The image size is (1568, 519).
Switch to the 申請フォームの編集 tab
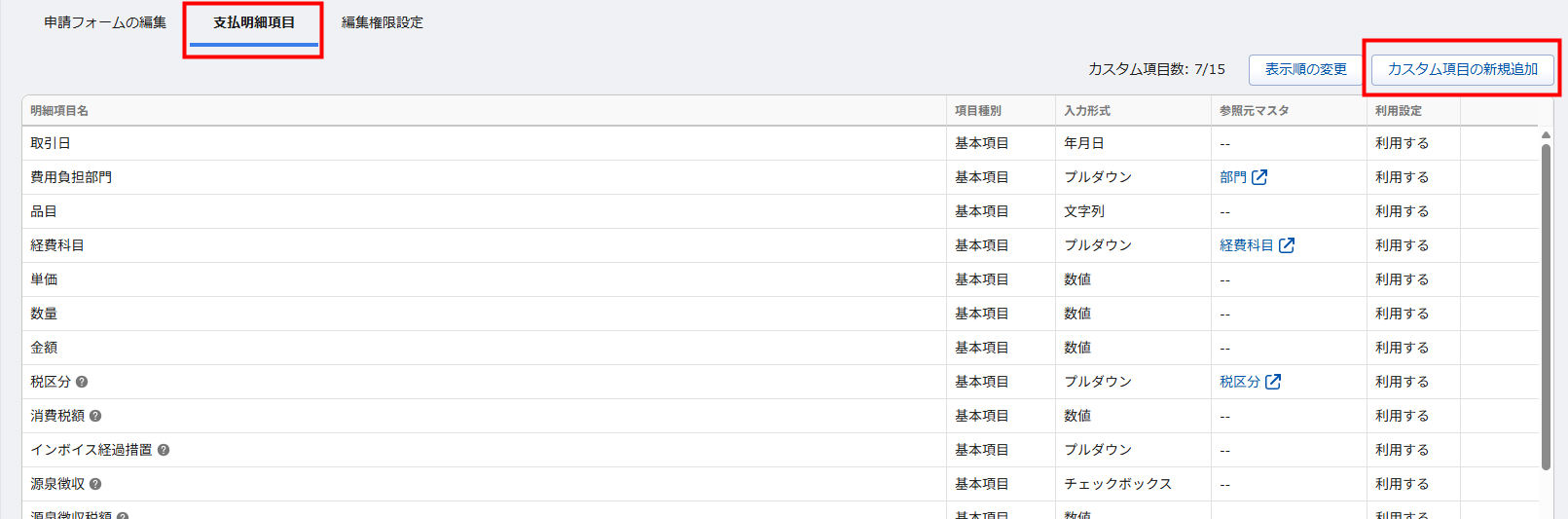pos(105,22)
